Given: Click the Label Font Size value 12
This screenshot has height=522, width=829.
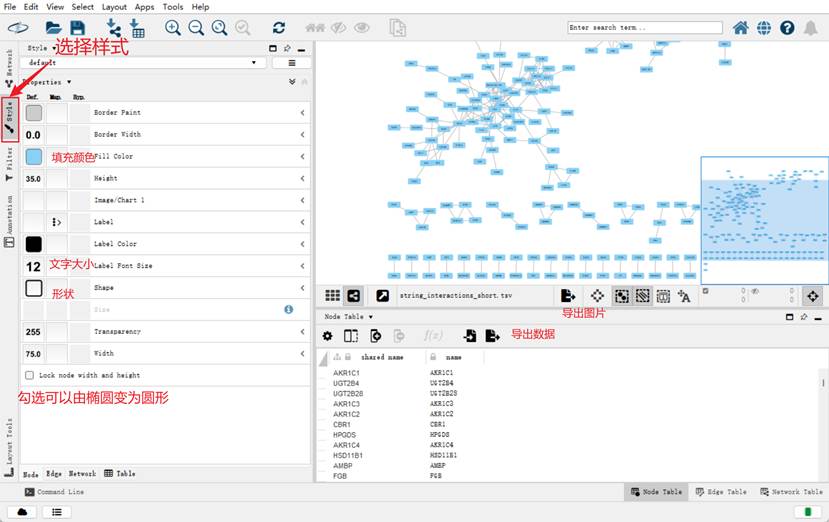Looking at the screenshot, I should (33, 267).
